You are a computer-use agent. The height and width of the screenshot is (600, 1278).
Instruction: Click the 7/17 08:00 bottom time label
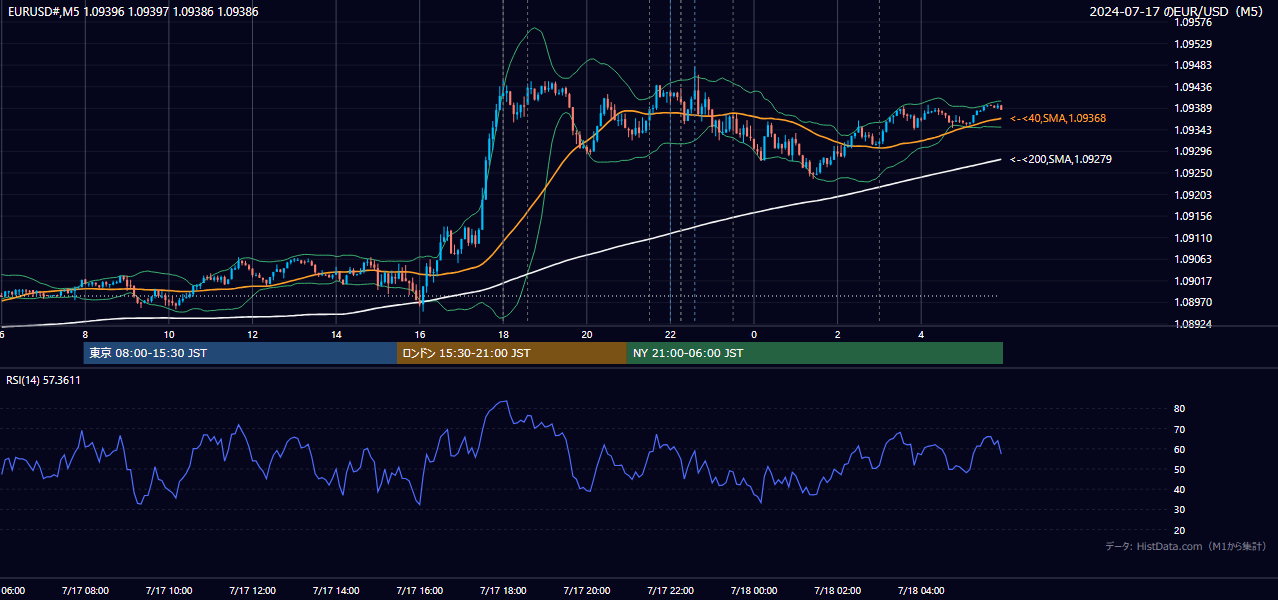click(x=85, y=591)
